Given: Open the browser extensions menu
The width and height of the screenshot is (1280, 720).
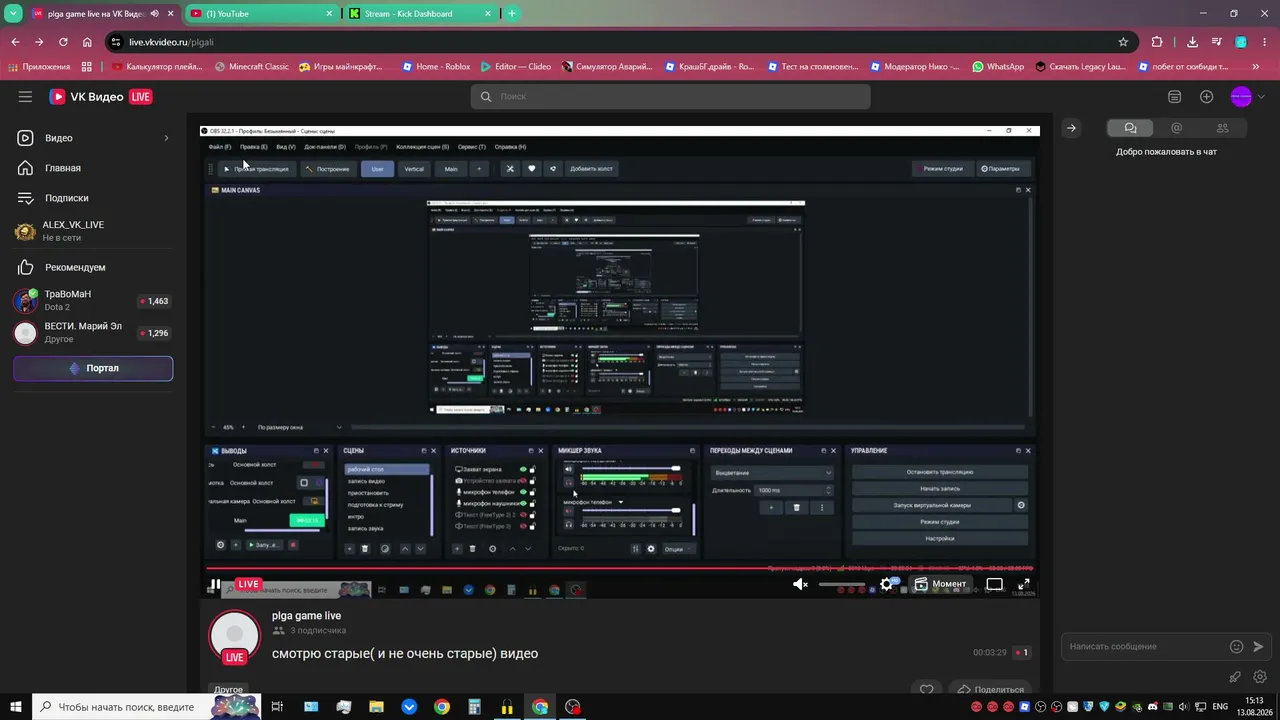Looking at the screenshot, I should coord(1157,42).
